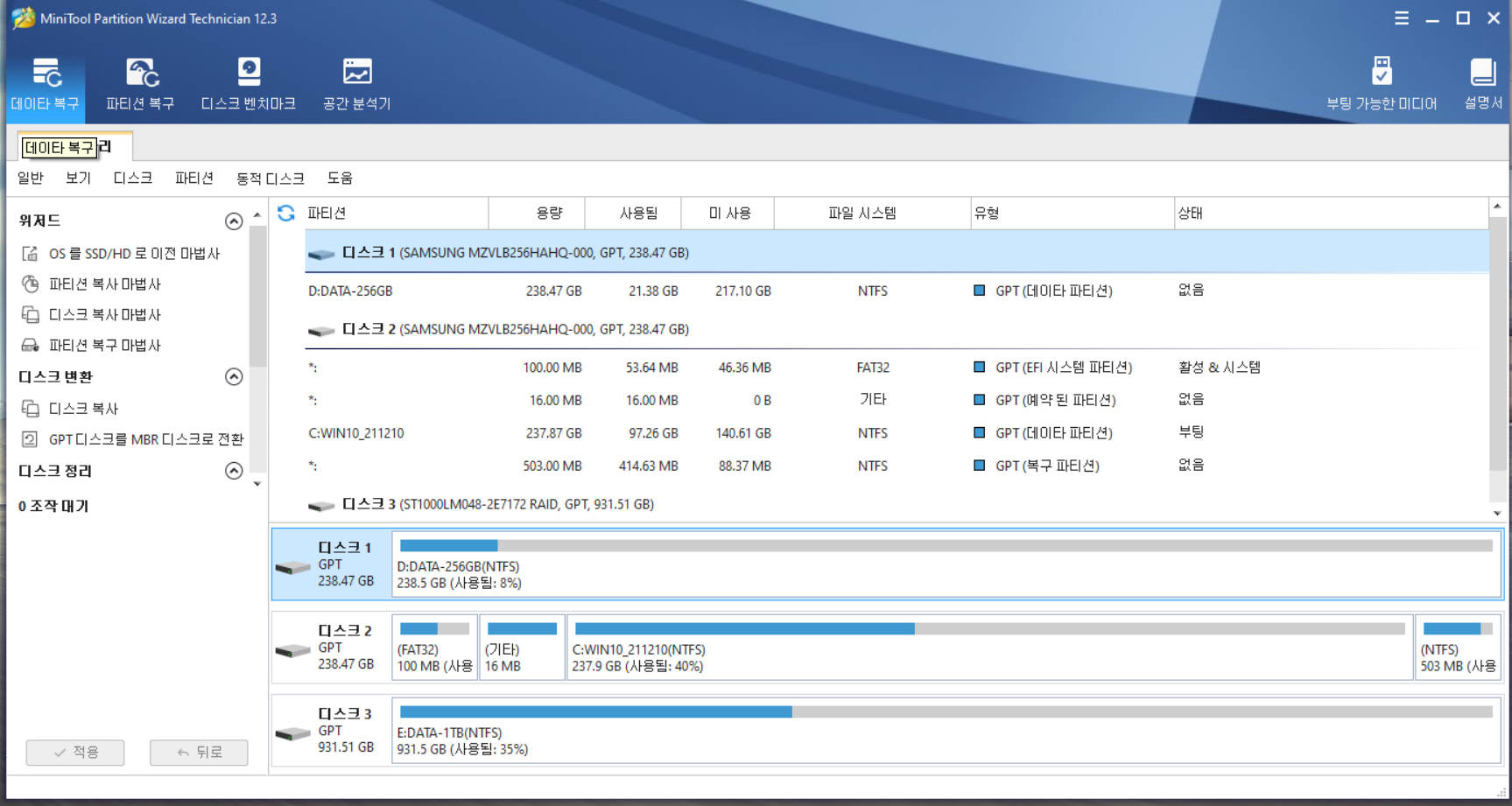Launch 파티션 복구 from the toolbar

pyautogui.click(x=140, y=85)
